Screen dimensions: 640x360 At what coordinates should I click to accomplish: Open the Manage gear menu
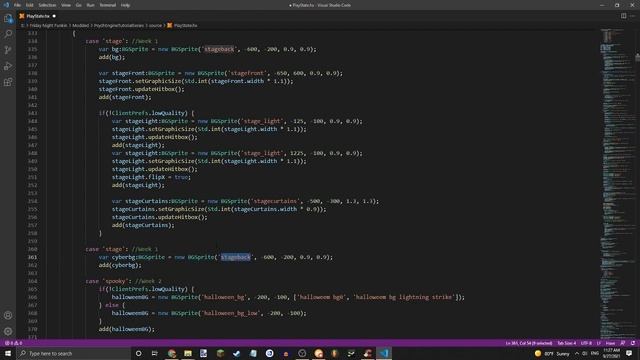8,331
